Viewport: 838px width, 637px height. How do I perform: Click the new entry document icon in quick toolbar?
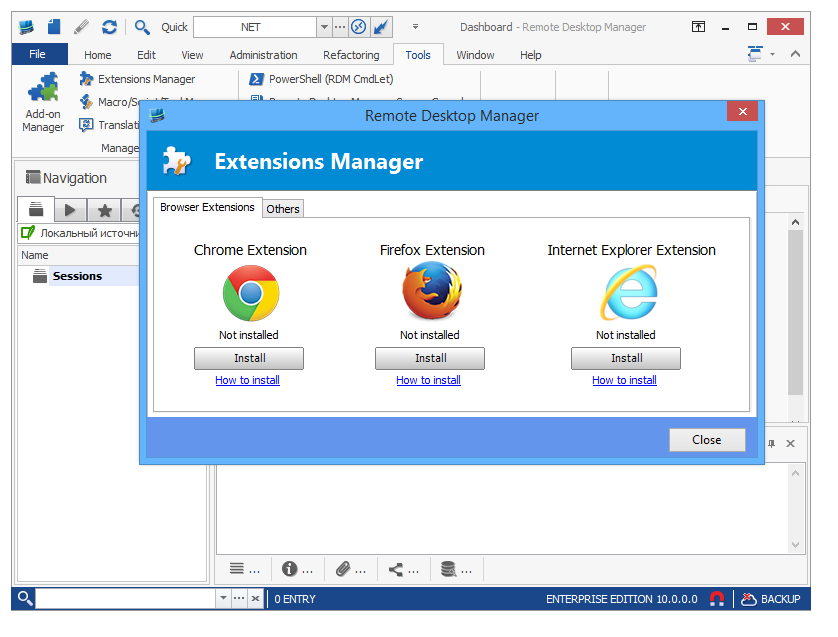click(x=54, y=26)
